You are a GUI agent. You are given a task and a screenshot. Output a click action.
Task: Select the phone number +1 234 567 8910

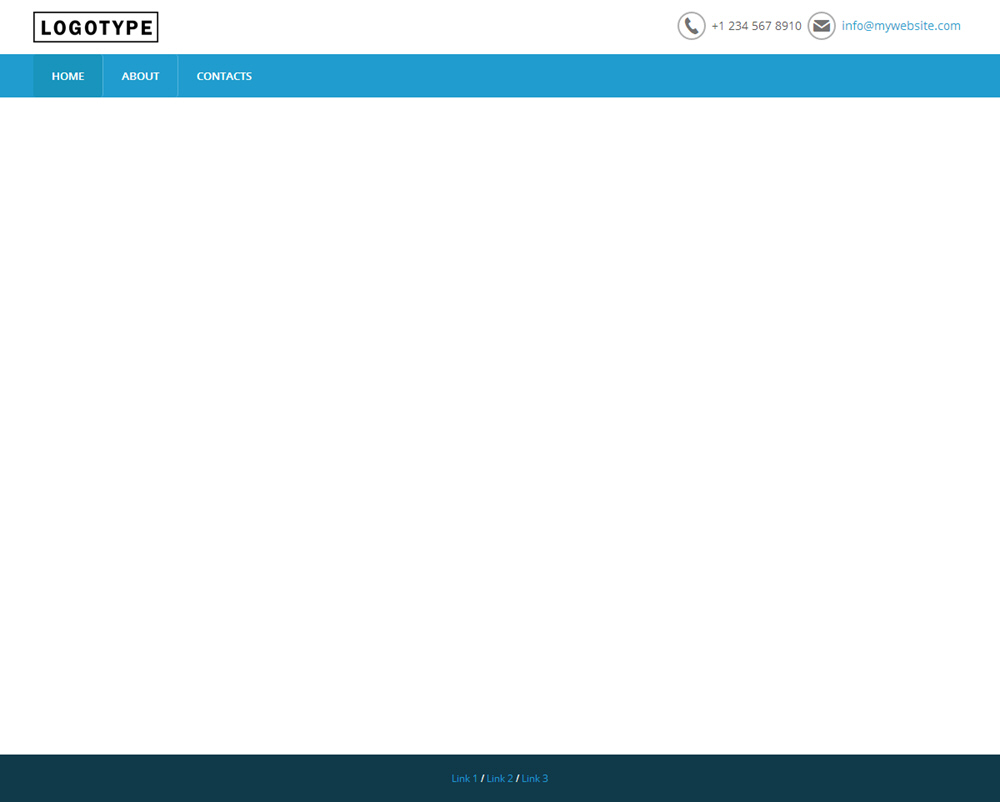(x=756, y=26)
